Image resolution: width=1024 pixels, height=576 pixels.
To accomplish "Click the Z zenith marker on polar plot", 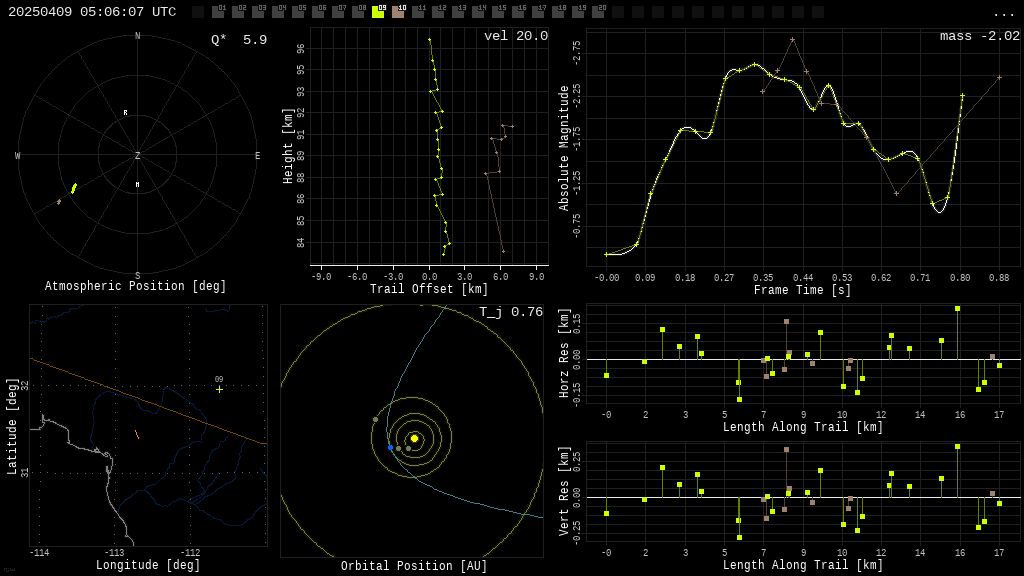I will tap(138, 155).
